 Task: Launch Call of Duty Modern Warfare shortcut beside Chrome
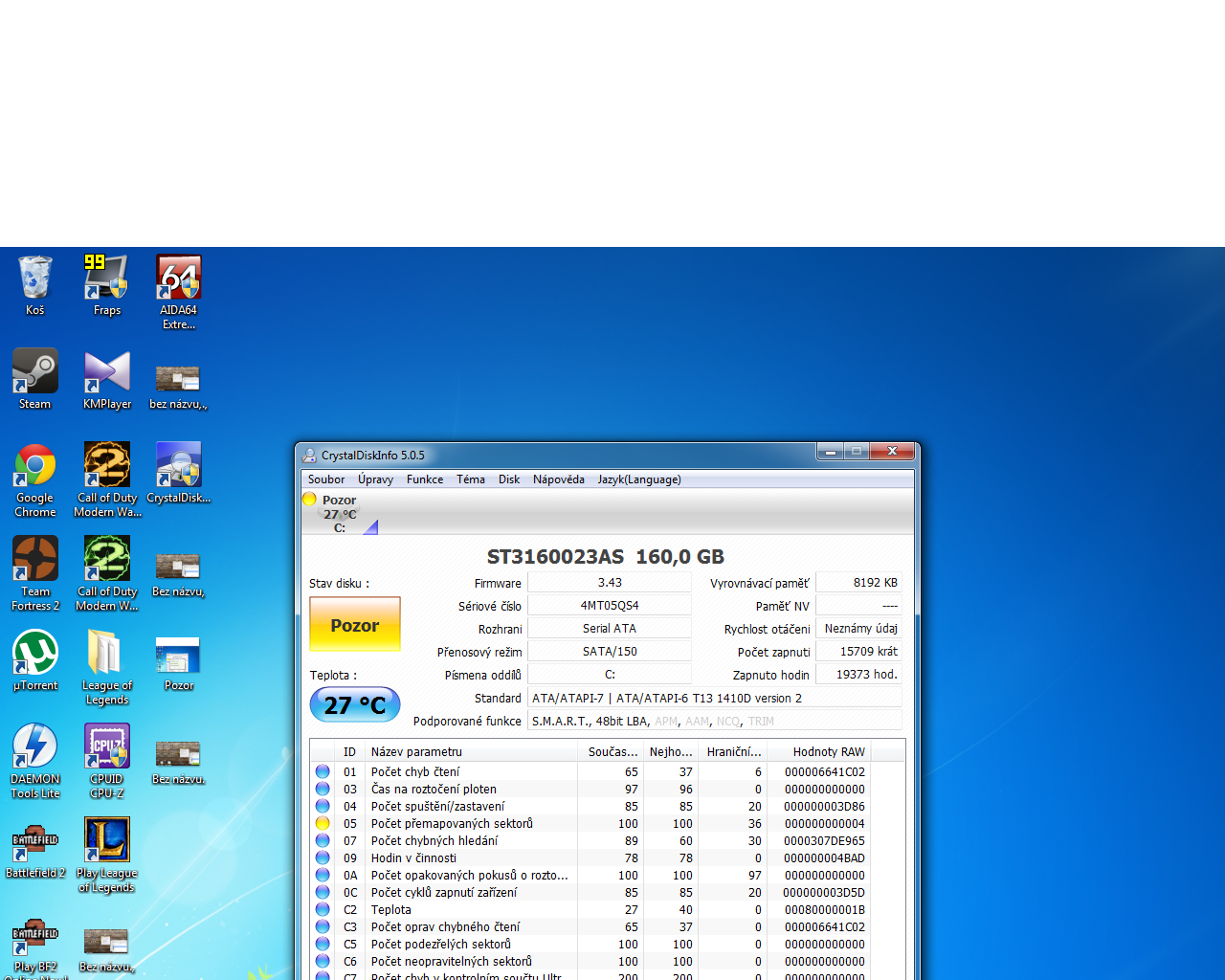106,479
